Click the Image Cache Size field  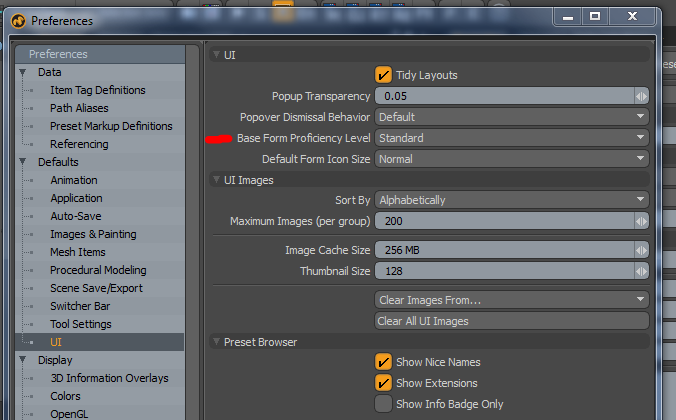(504, 250)
